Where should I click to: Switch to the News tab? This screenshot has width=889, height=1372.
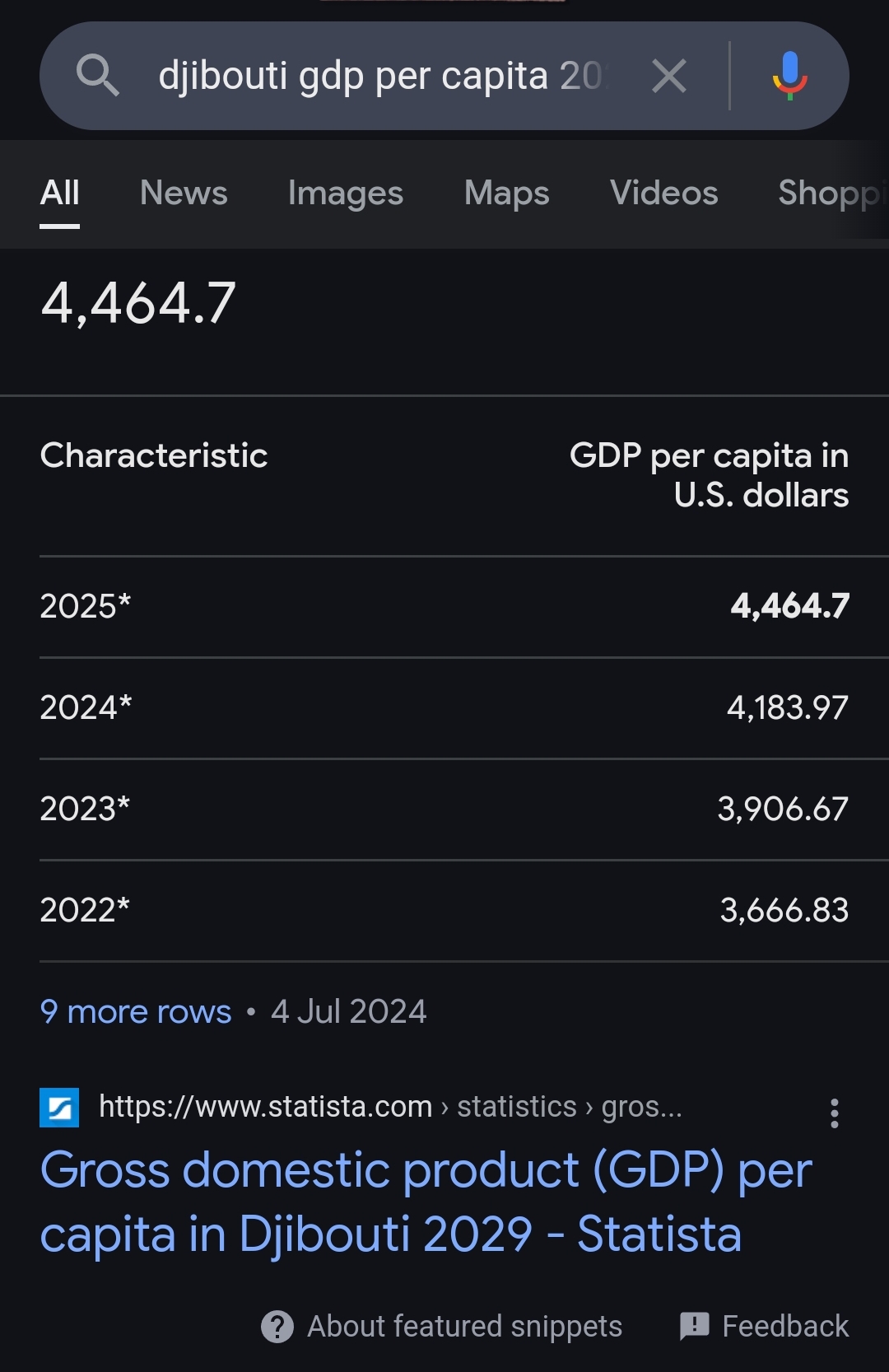pyautogui.click(x=184, y=193)
